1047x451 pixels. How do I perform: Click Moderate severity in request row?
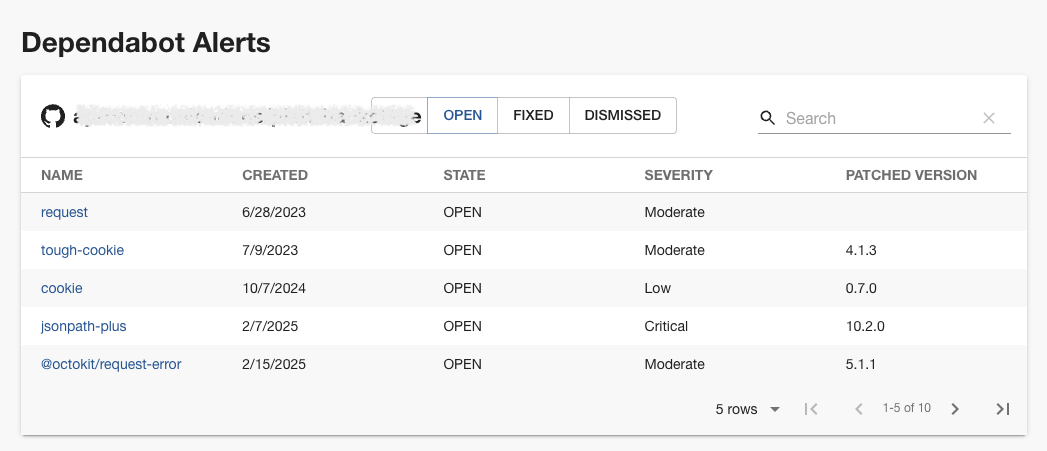click(x=674, y=212)
